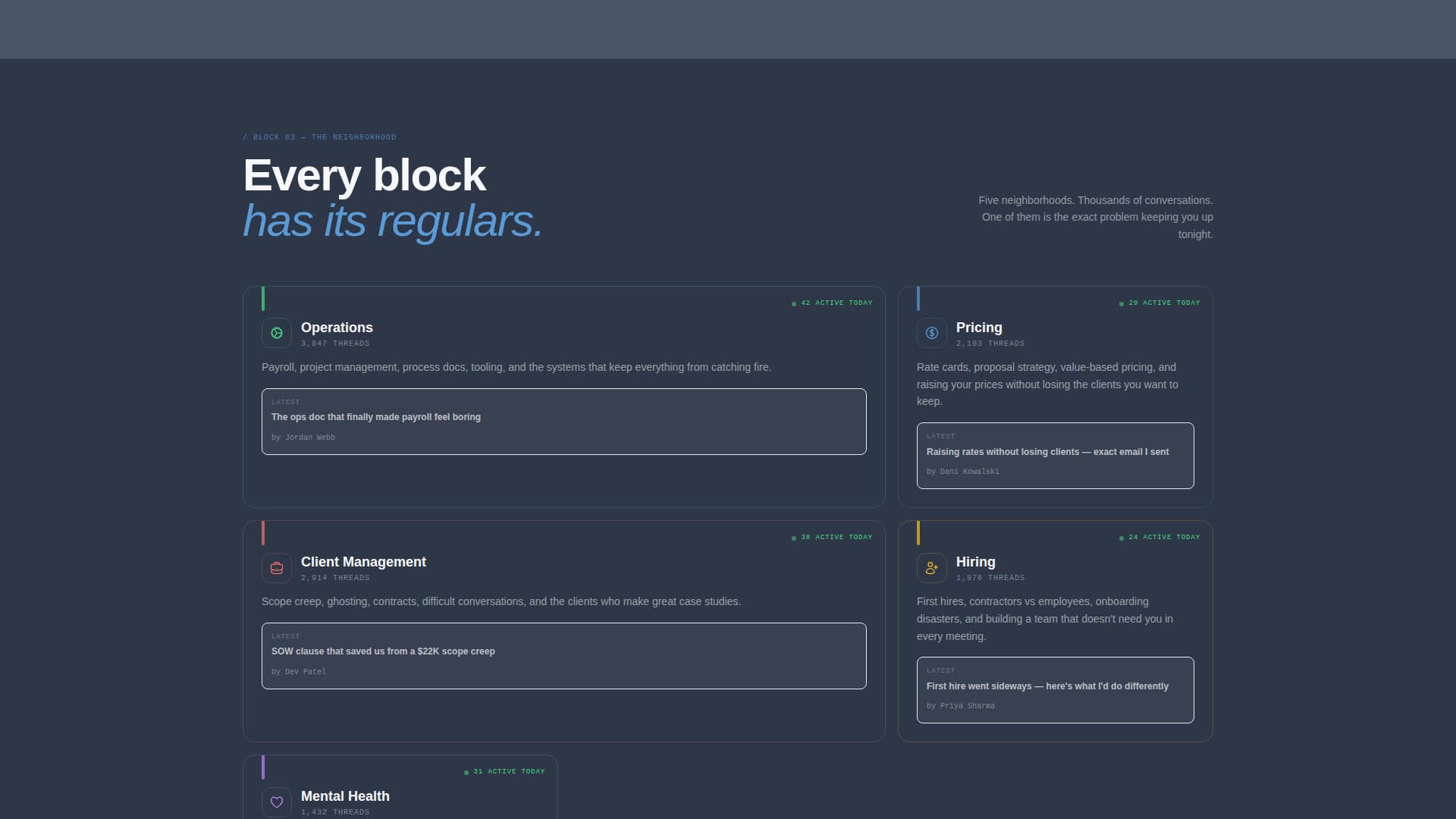The image size is (1456, 819).
Task: Click the Pricing dollar-sign icon
Action: tap(931, 332)
